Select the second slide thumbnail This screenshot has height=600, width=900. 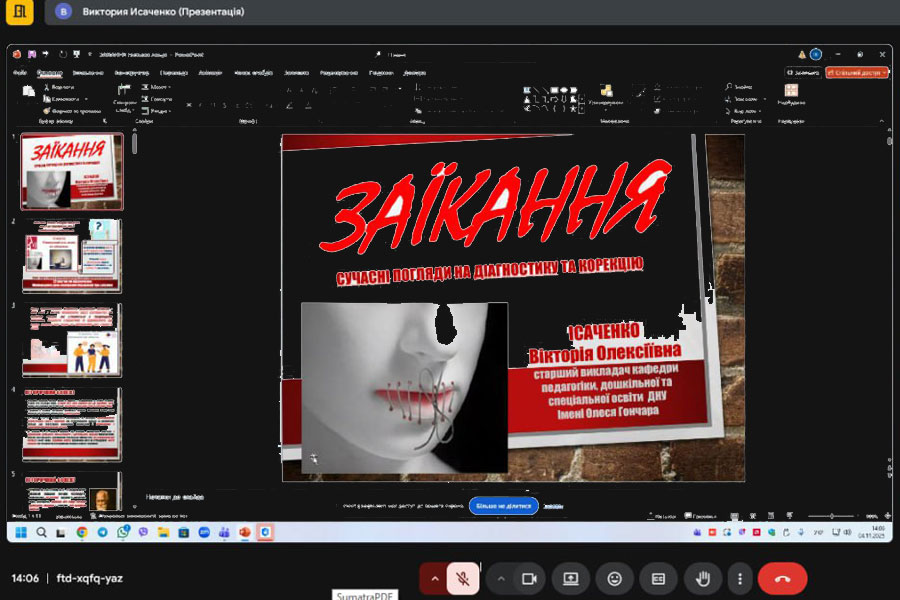[72, 256]
